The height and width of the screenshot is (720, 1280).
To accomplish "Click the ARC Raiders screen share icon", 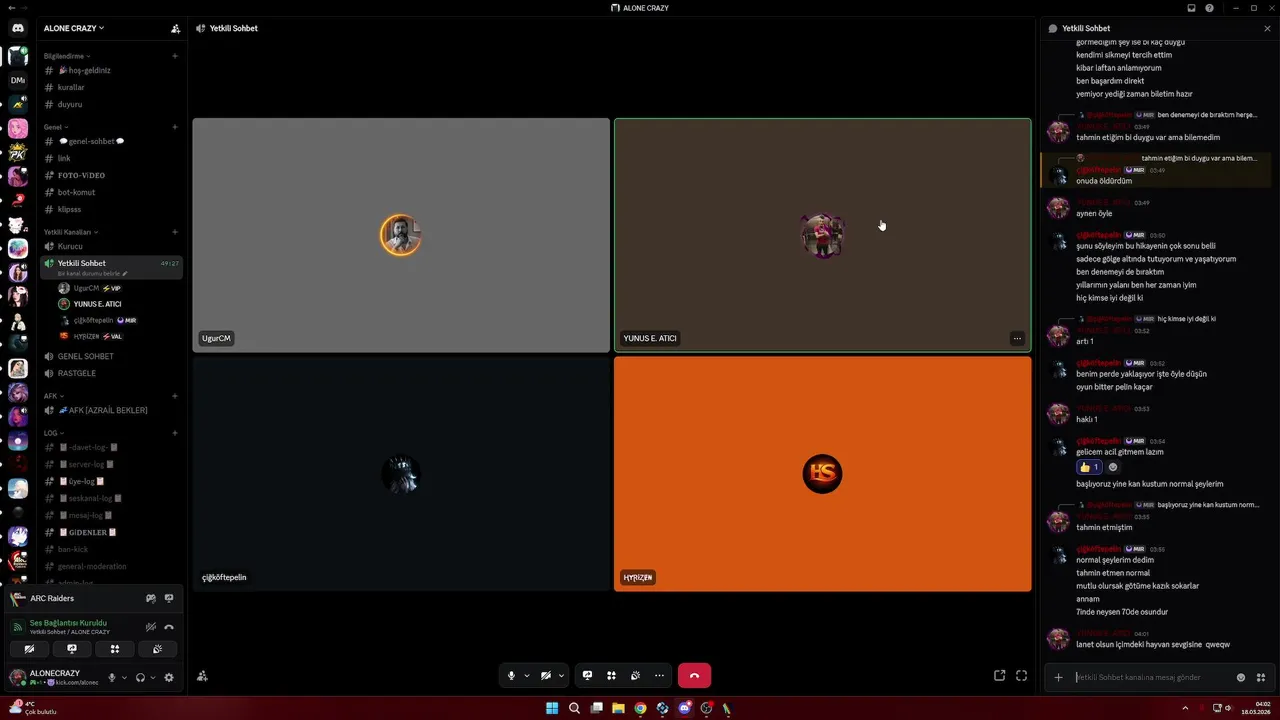I will pyautogui.click(x=169, y=598).
